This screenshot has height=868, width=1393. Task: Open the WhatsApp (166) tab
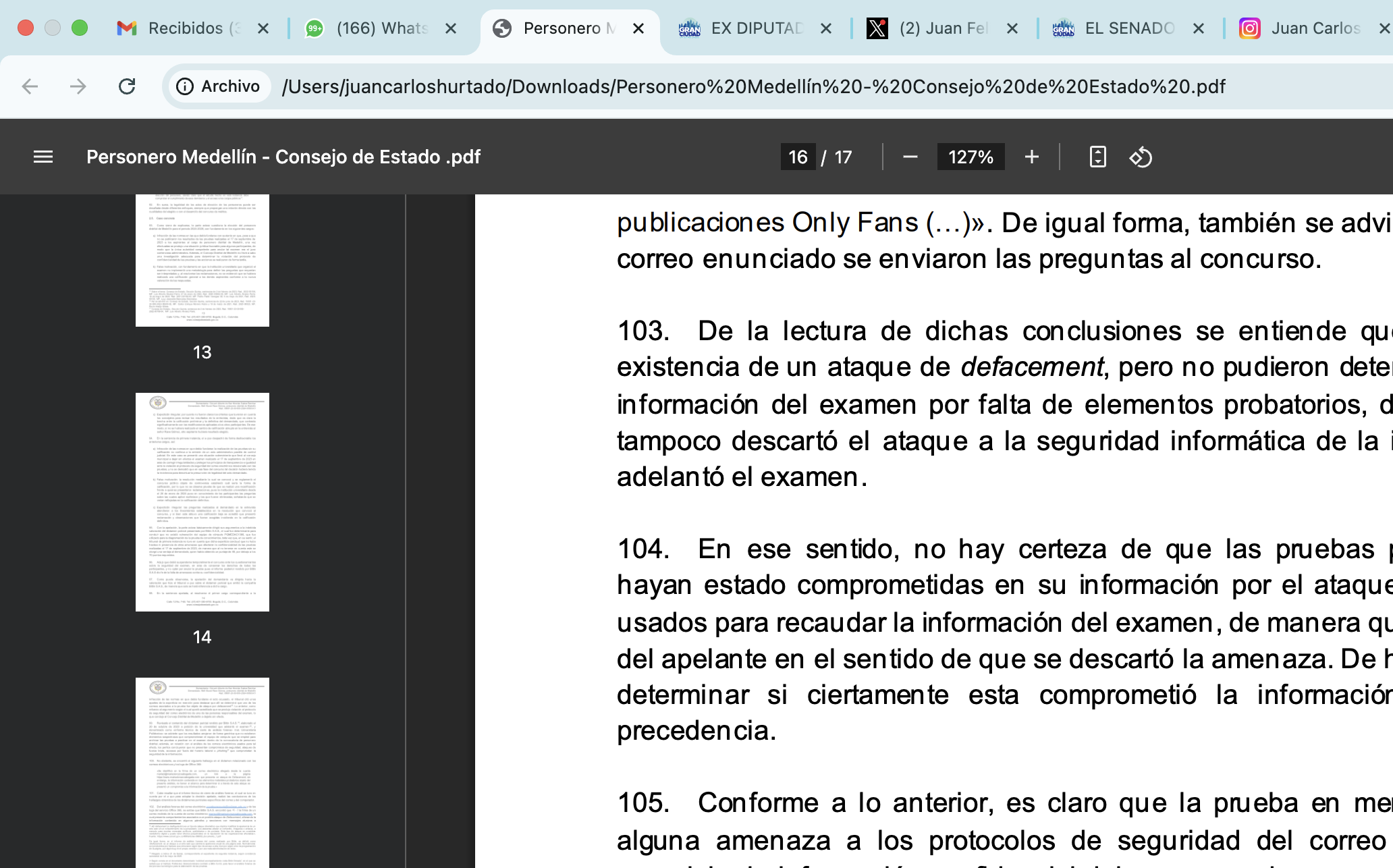[x=373, y=28]
